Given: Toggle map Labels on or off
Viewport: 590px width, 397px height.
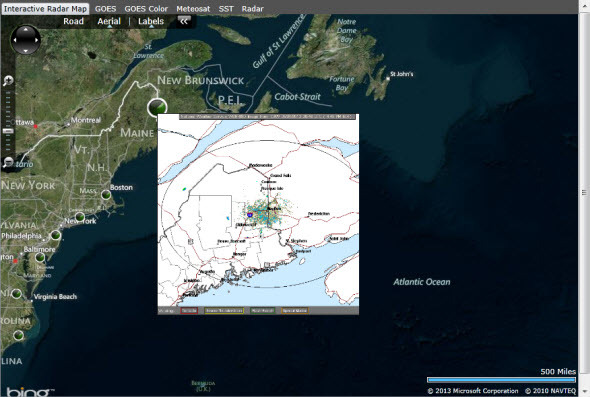Looking at the screenshot, I should click(151, 21).
